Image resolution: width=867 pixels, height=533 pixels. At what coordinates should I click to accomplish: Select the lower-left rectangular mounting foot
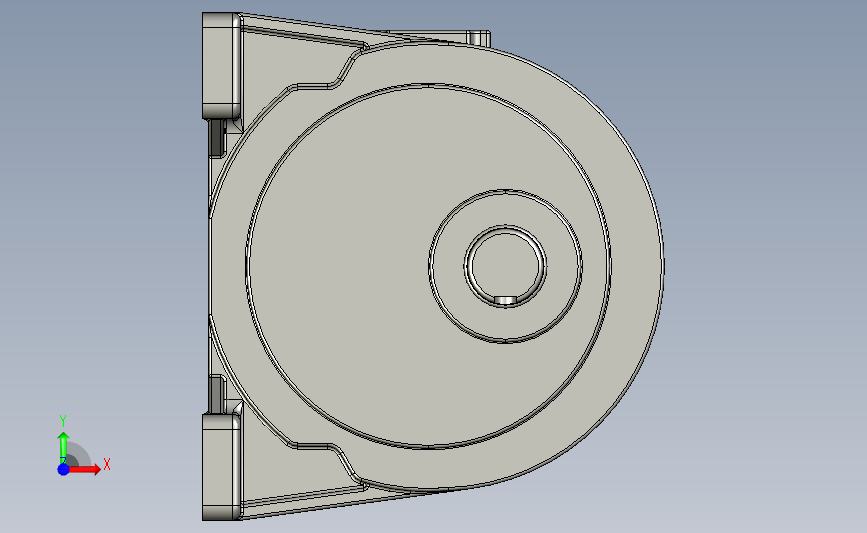(222, 467)
